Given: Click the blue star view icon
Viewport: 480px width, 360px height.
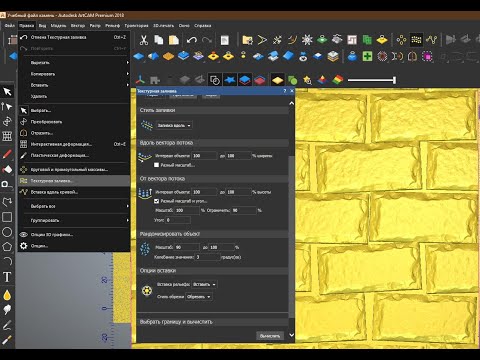Looking at the screenshot, I should tap(230, 80).
